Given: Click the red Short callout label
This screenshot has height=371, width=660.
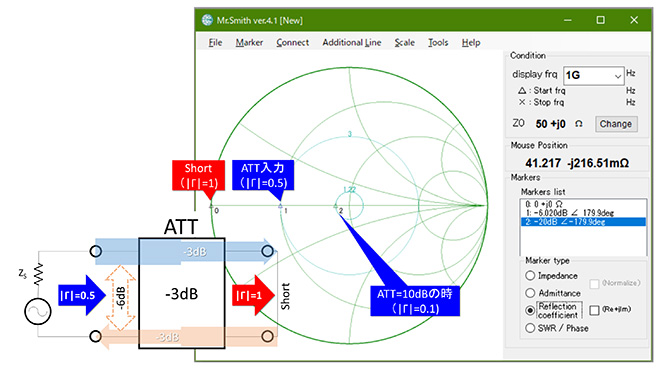Looking at the screenshot, I should coord(198,175).
